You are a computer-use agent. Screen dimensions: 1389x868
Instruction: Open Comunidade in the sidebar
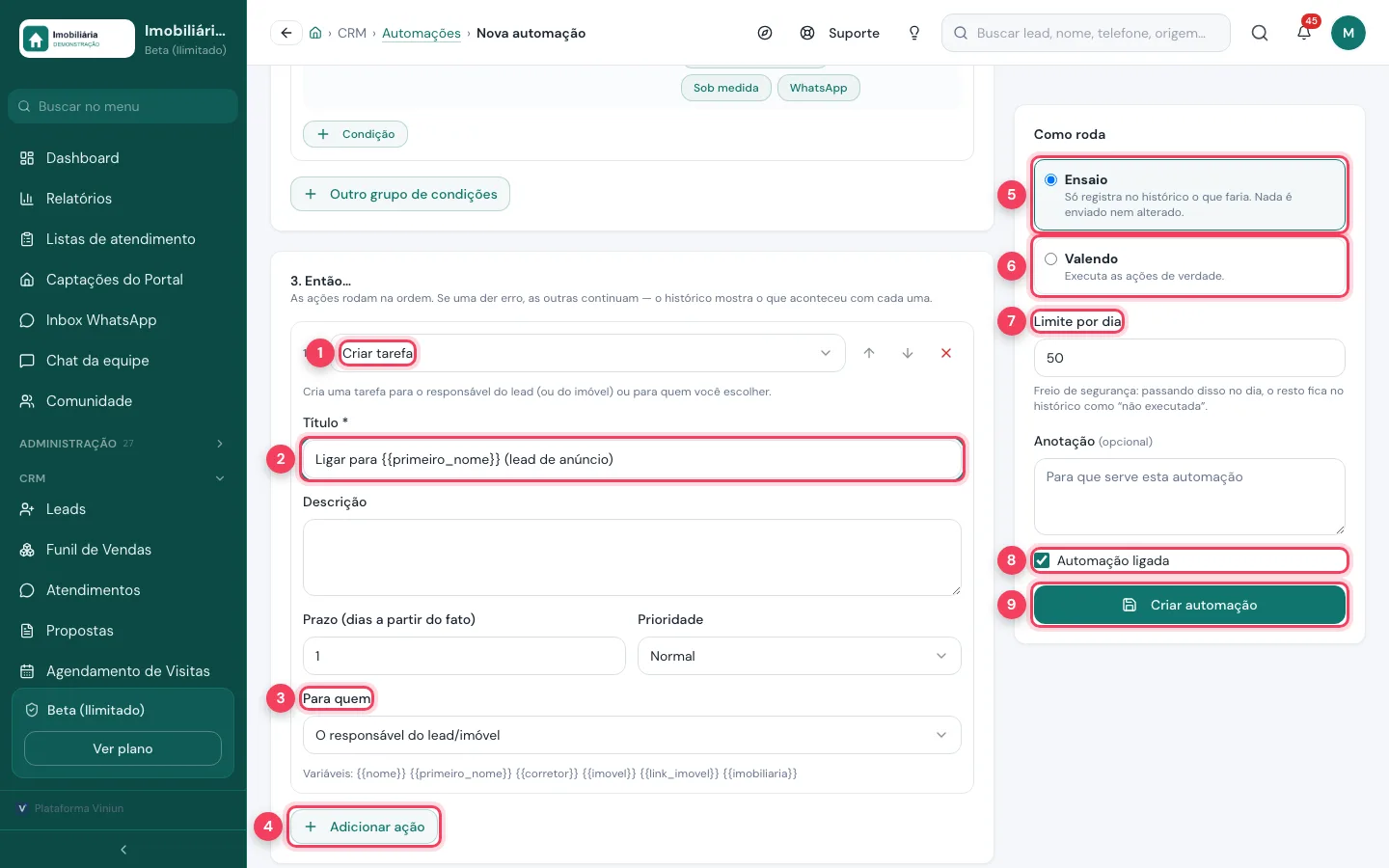tap(123, 401)
